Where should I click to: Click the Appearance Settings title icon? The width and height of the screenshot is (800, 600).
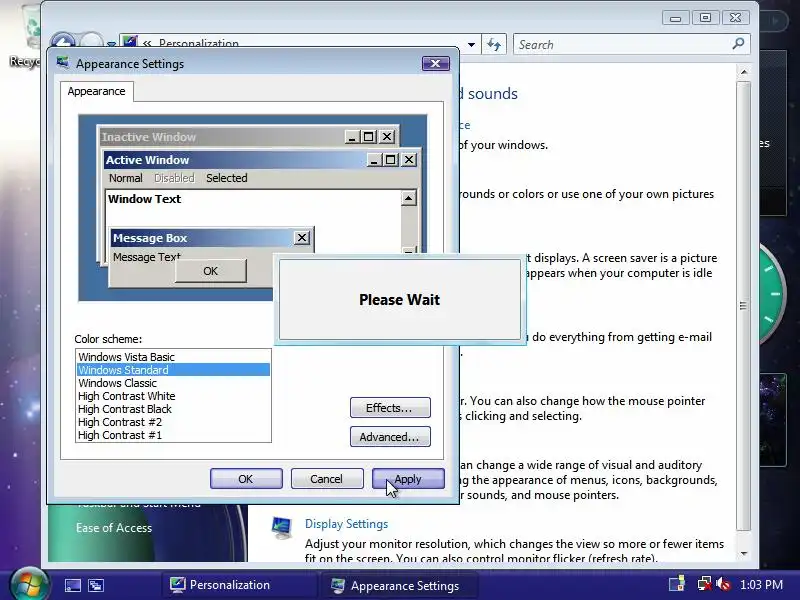click(63, 63)
